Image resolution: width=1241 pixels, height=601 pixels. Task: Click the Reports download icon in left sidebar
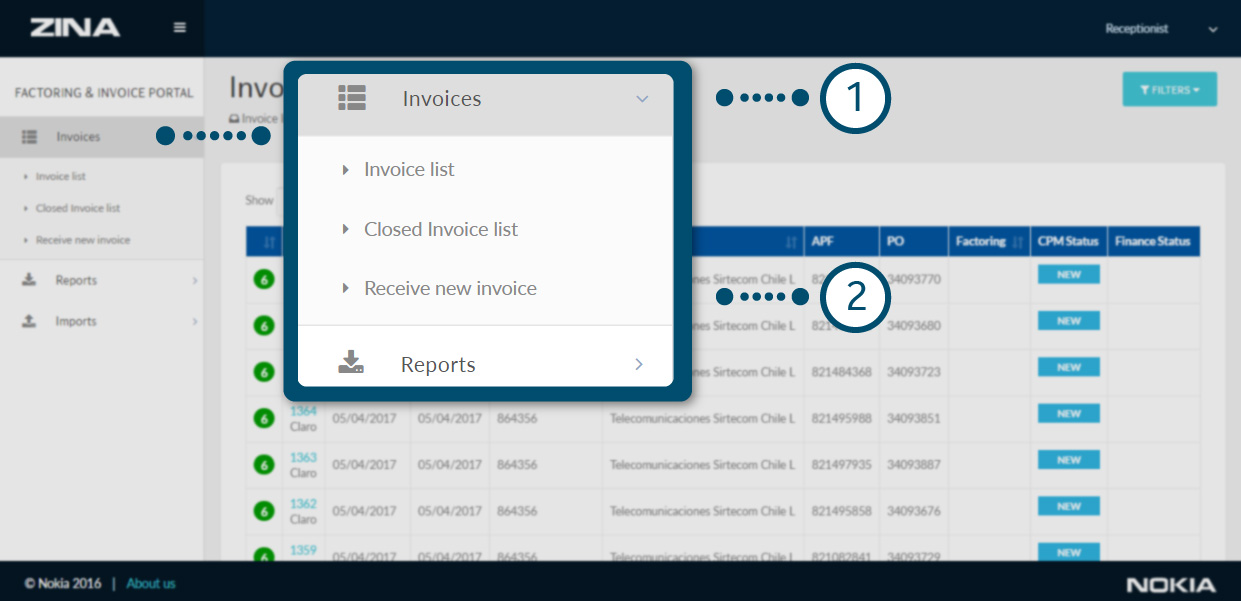[x=30, y=280]
